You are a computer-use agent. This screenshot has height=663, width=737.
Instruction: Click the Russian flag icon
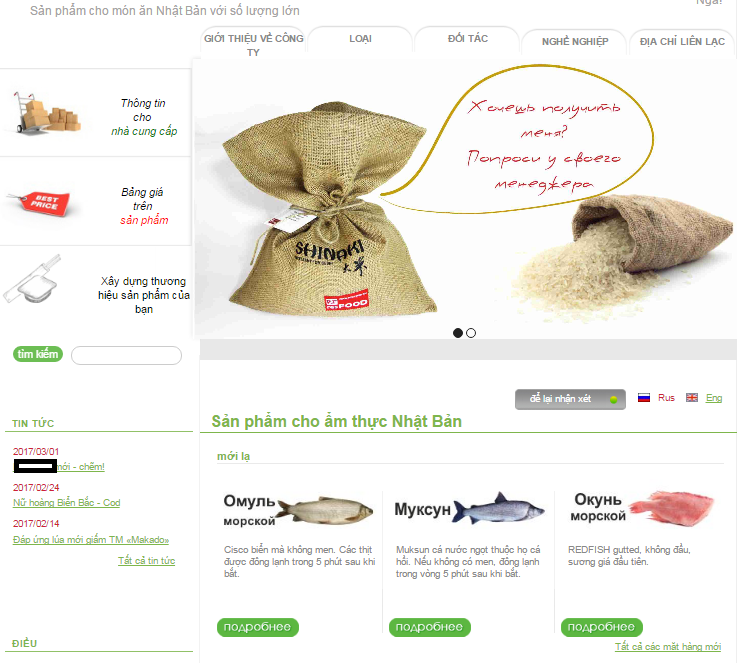coord(643,398)
